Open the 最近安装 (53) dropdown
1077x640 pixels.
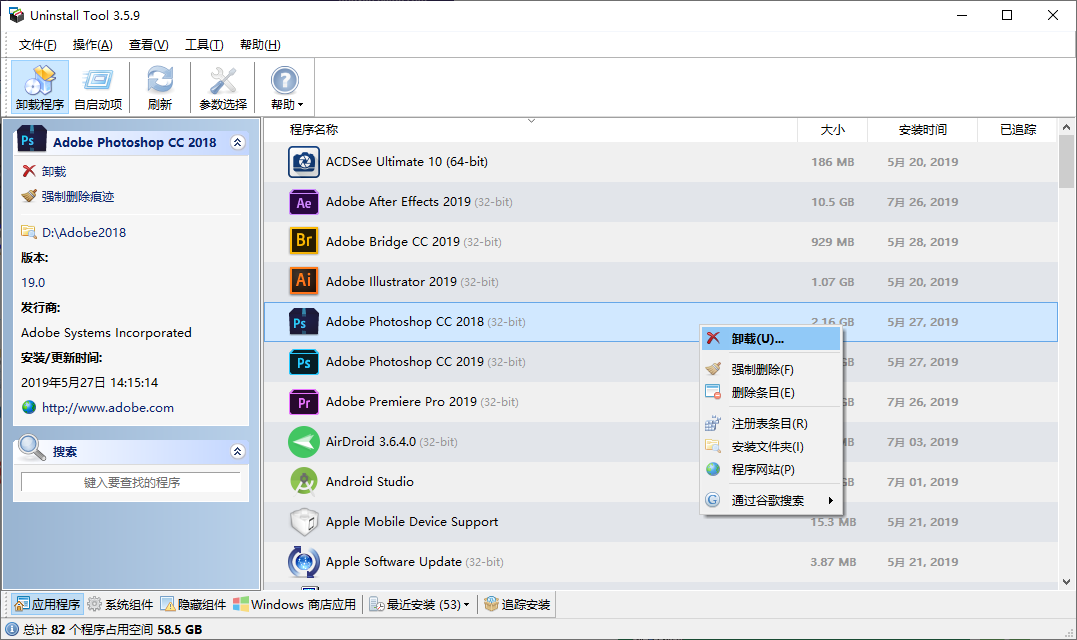420,604
